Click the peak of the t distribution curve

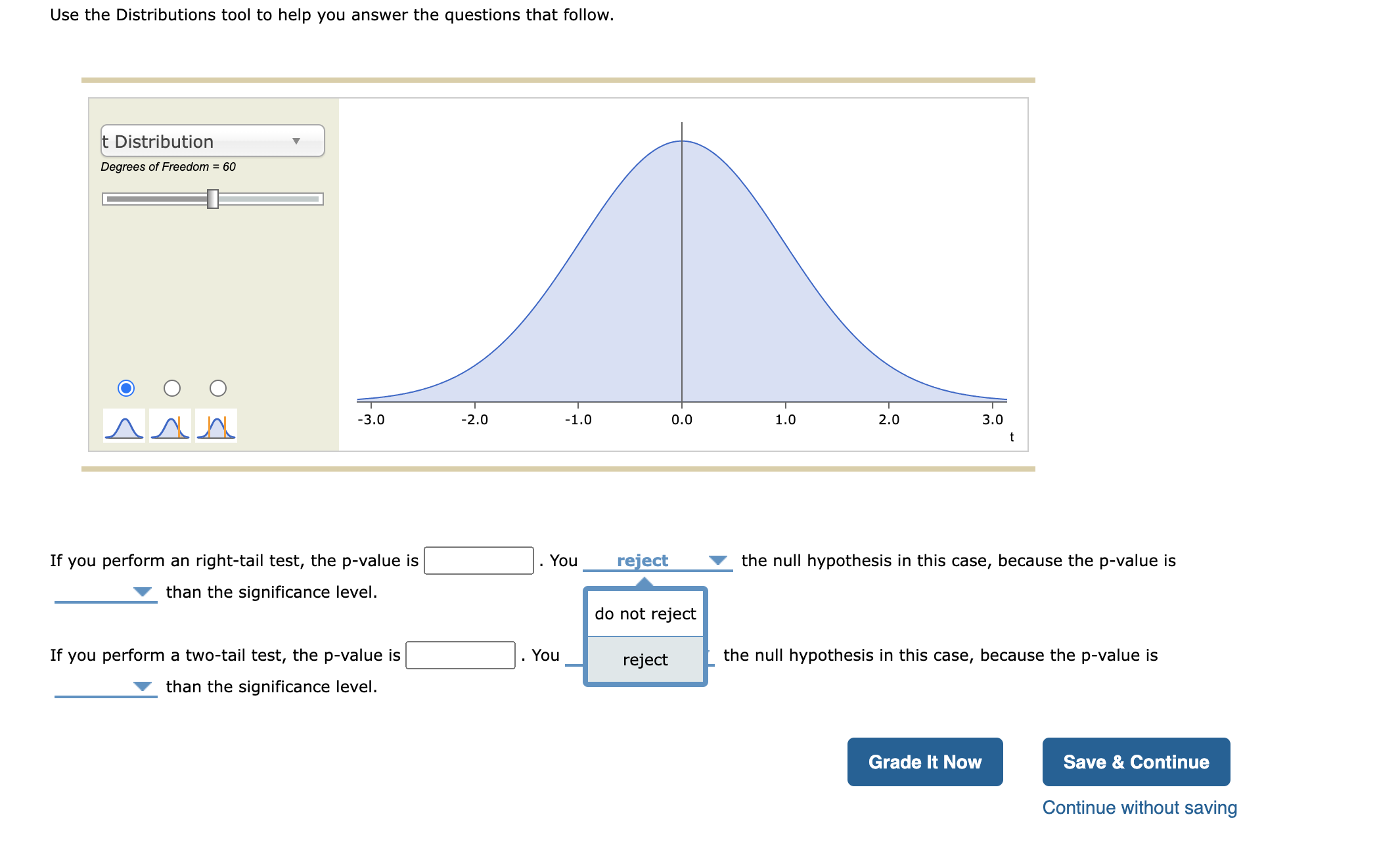(x=682, y=141)
